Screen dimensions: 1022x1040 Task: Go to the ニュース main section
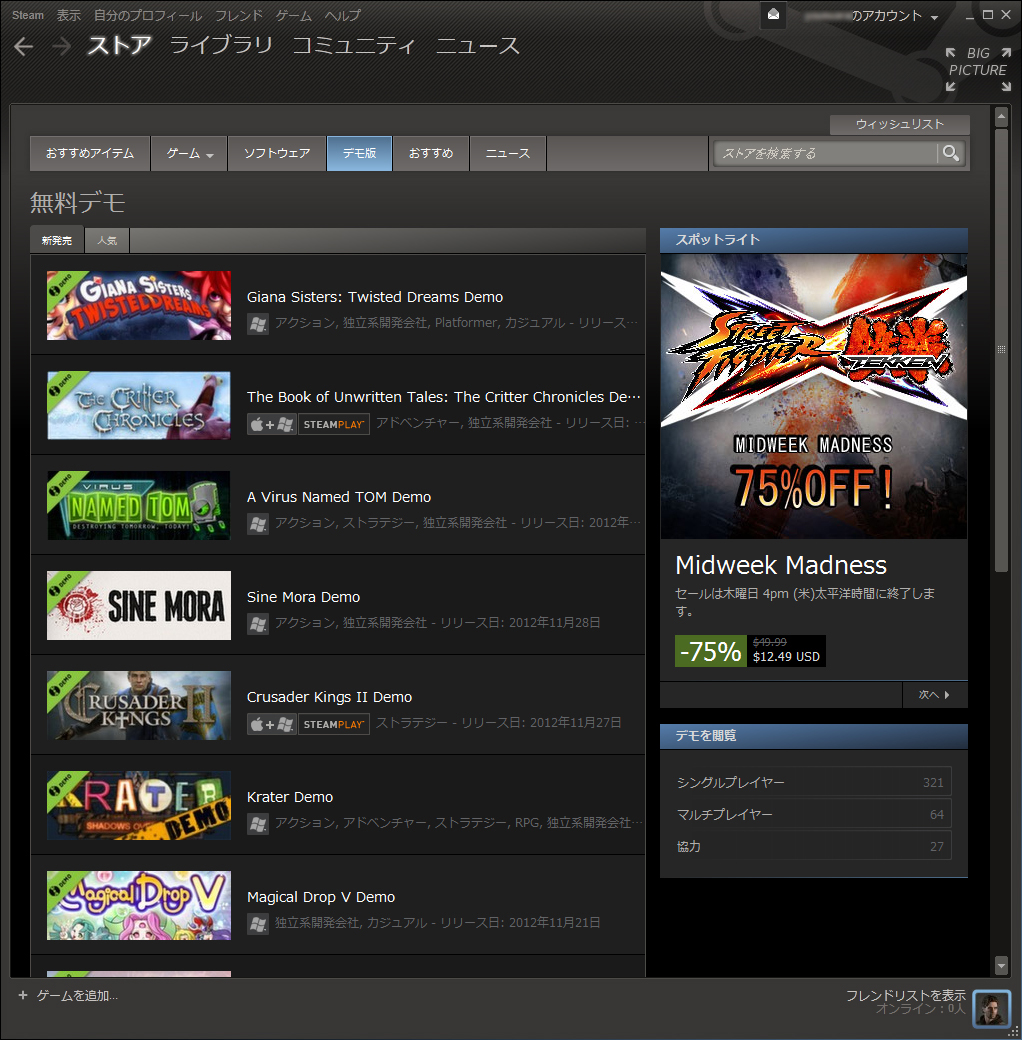pos(478,45)
